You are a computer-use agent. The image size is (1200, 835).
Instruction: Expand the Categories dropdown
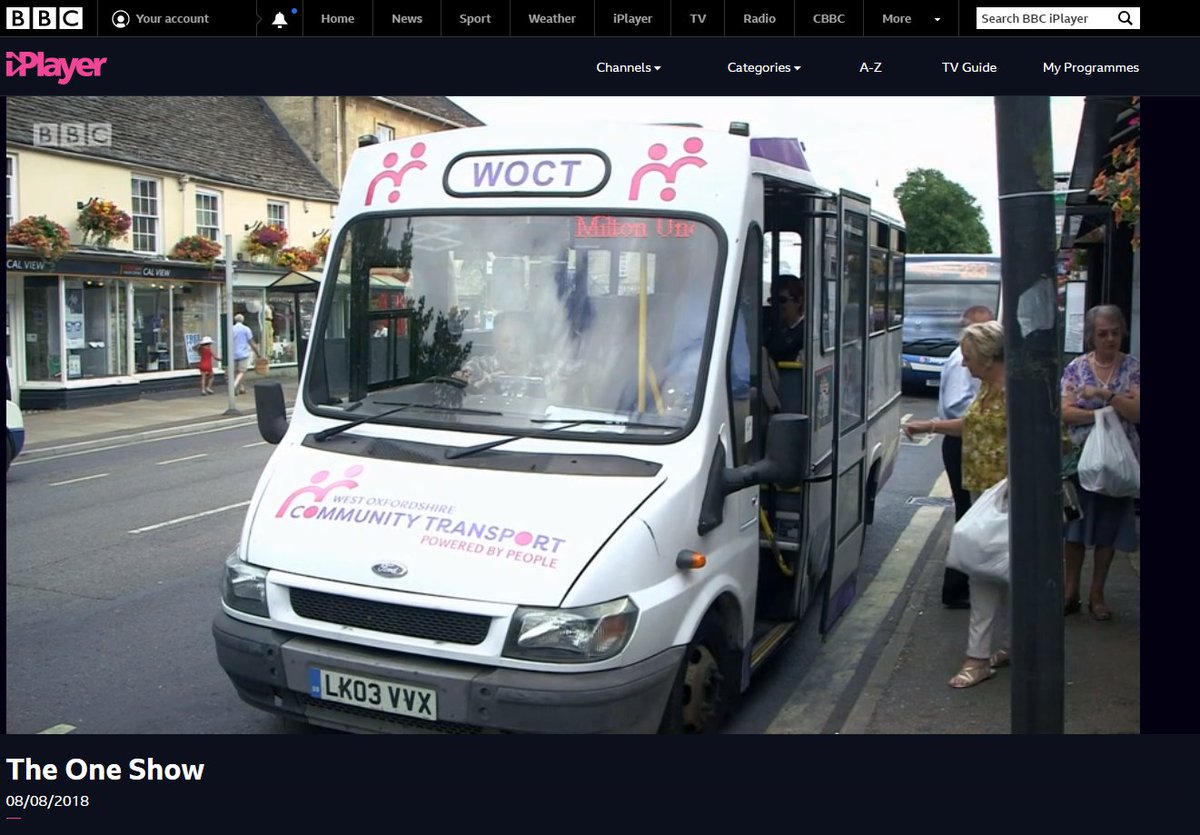coord(764,68)
